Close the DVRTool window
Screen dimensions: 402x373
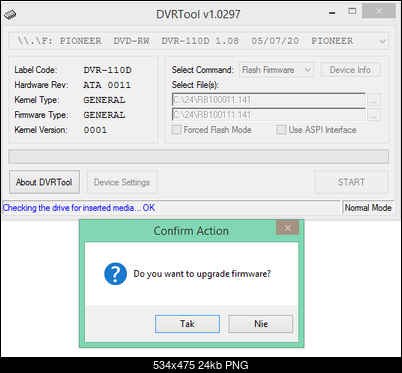[379, 11]
